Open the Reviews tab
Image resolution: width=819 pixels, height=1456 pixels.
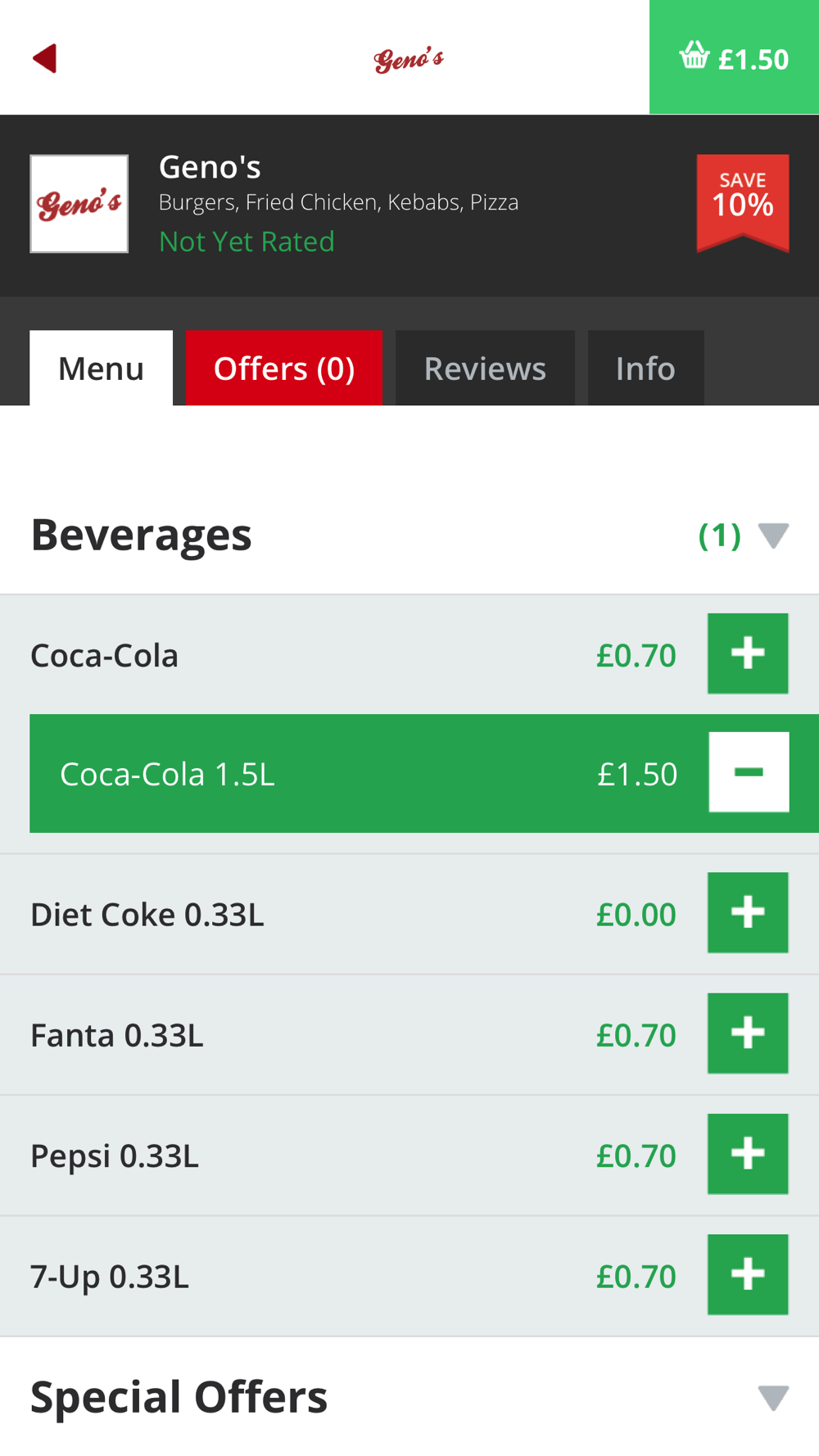pyautogui.click(x=485, y=368)
